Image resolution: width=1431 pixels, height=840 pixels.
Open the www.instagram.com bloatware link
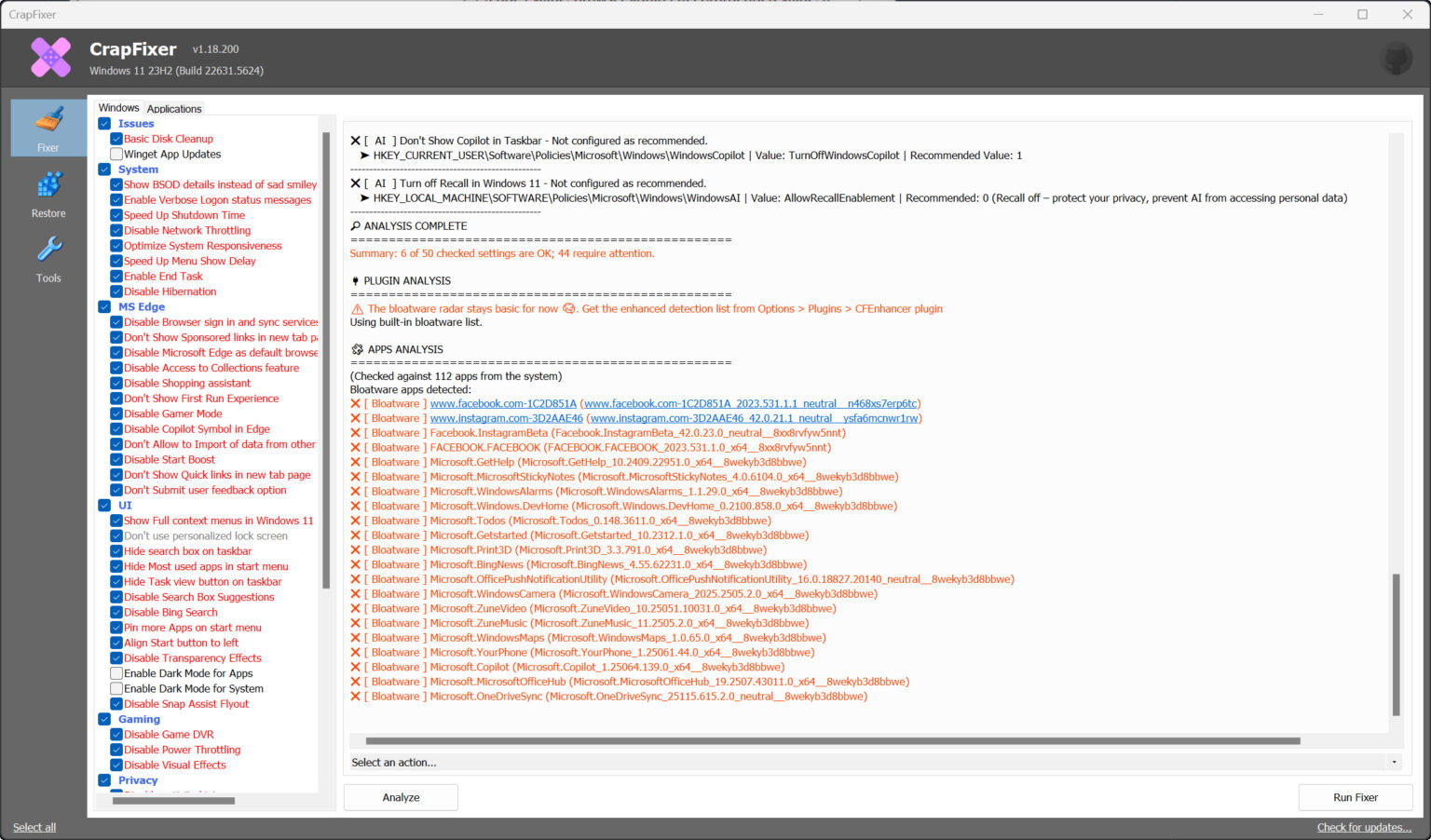click(507, 417)
